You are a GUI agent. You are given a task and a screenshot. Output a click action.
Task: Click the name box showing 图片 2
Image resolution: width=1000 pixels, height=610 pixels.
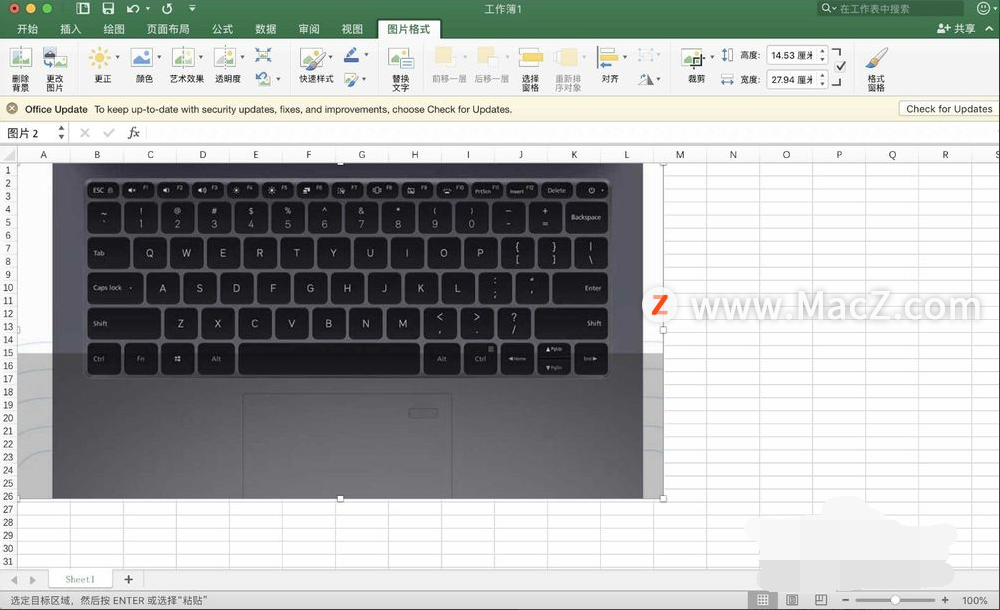[x=29, y=133]
